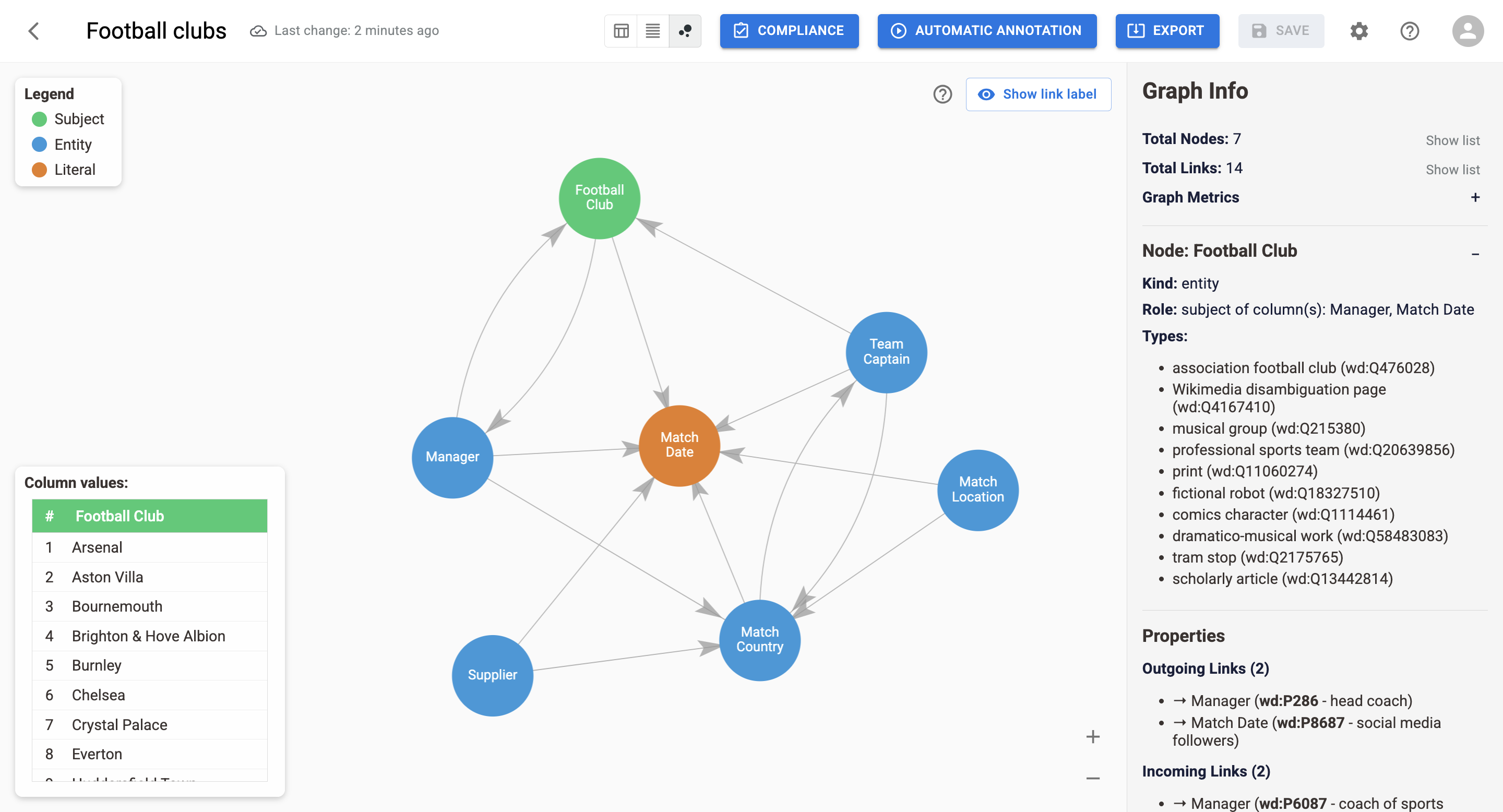Show list of total links
The image size is (1503, 812).
click(1452, 170)
